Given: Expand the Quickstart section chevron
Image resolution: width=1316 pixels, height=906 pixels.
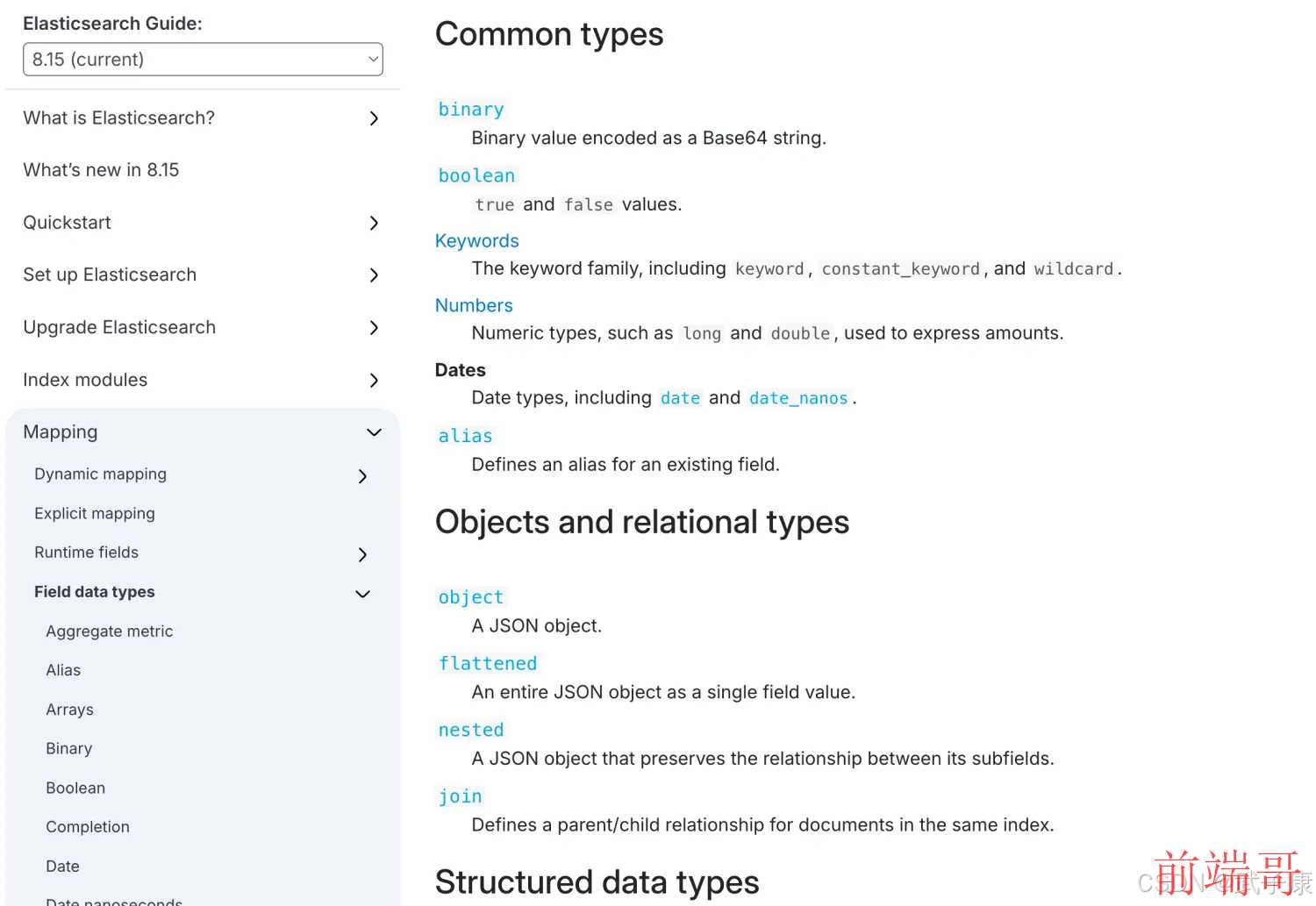Looking at the screenshot, I should (374, 223).
